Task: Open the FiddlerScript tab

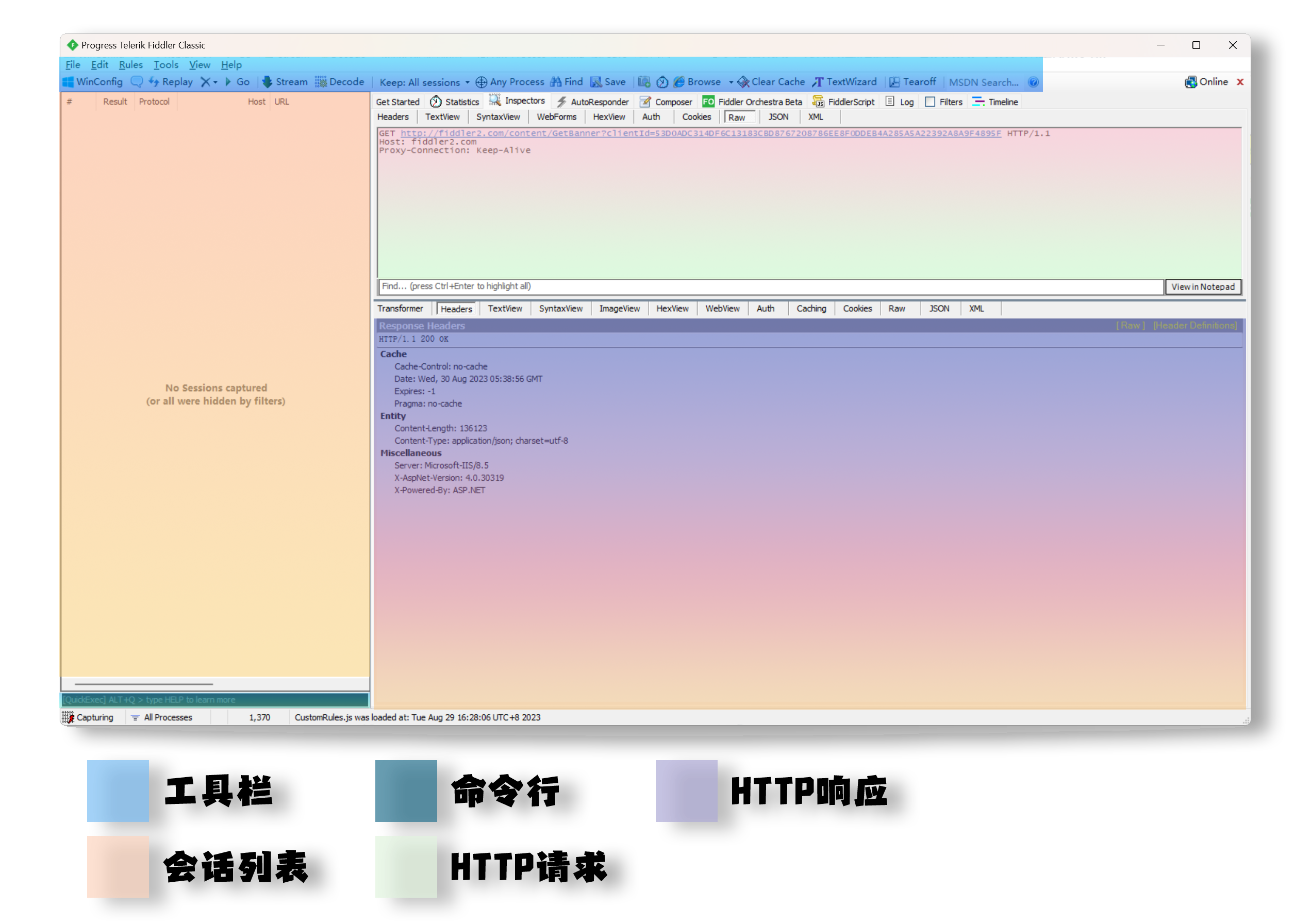Action: (843, 102)
